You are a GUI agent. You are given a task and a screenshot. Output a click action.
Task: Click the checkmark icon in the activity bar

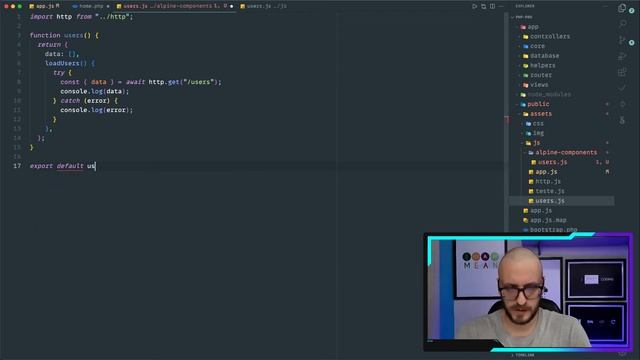pos(622,88)
